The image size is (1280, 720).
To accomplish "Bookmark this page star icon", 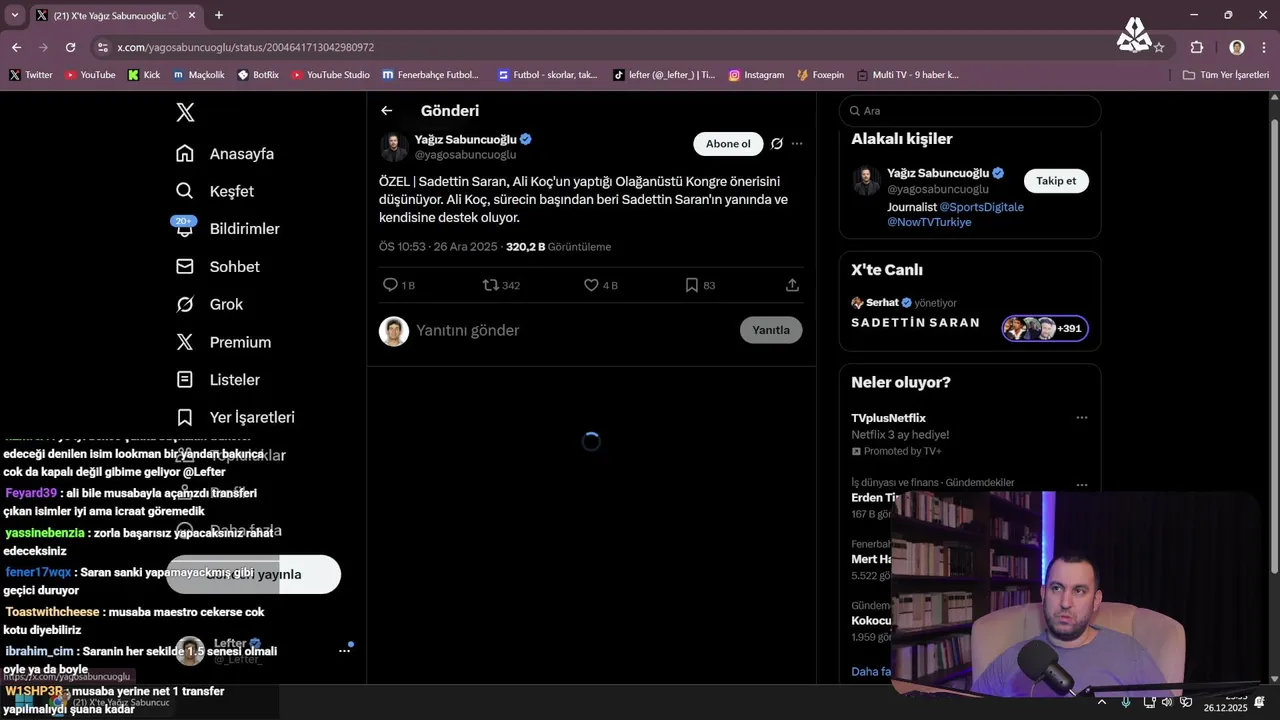I will [x=1159, y=47].
